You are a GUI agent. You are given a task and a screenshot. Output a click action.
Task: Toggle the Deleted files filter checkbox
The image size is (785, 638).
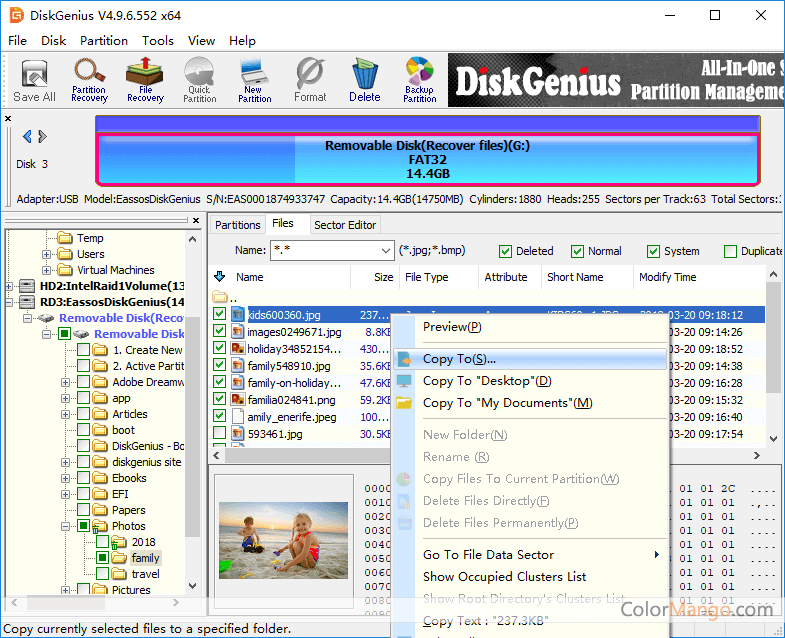pos(506,251)
